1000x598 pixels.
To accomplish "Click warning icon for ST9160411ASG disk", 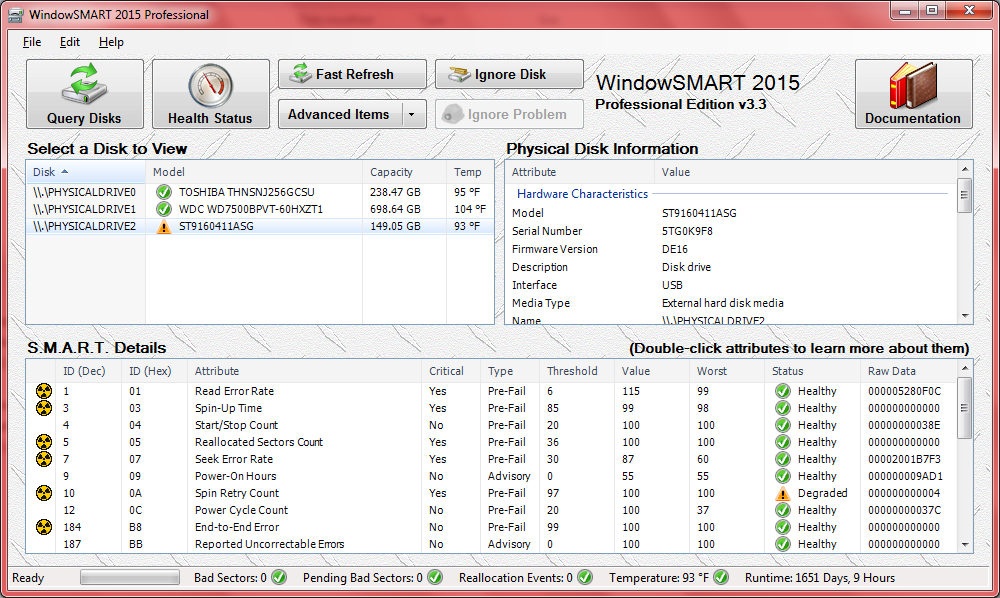I will point(164,227).
